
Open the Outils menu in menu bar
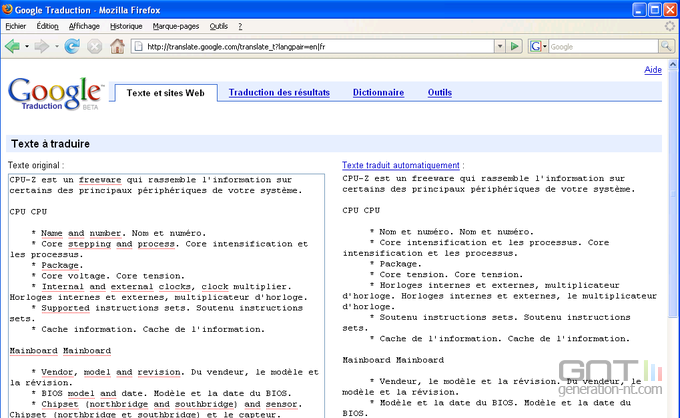coord(219,26)
